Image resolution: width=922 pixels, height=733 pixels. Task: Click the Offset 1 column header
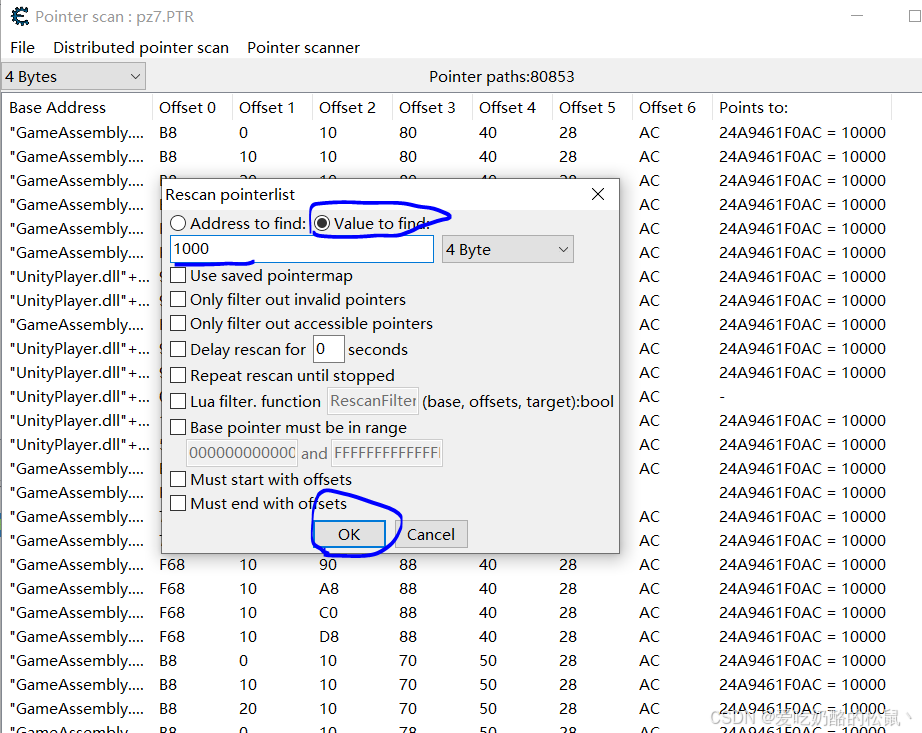pyautogui.click(x=272, y=108)
